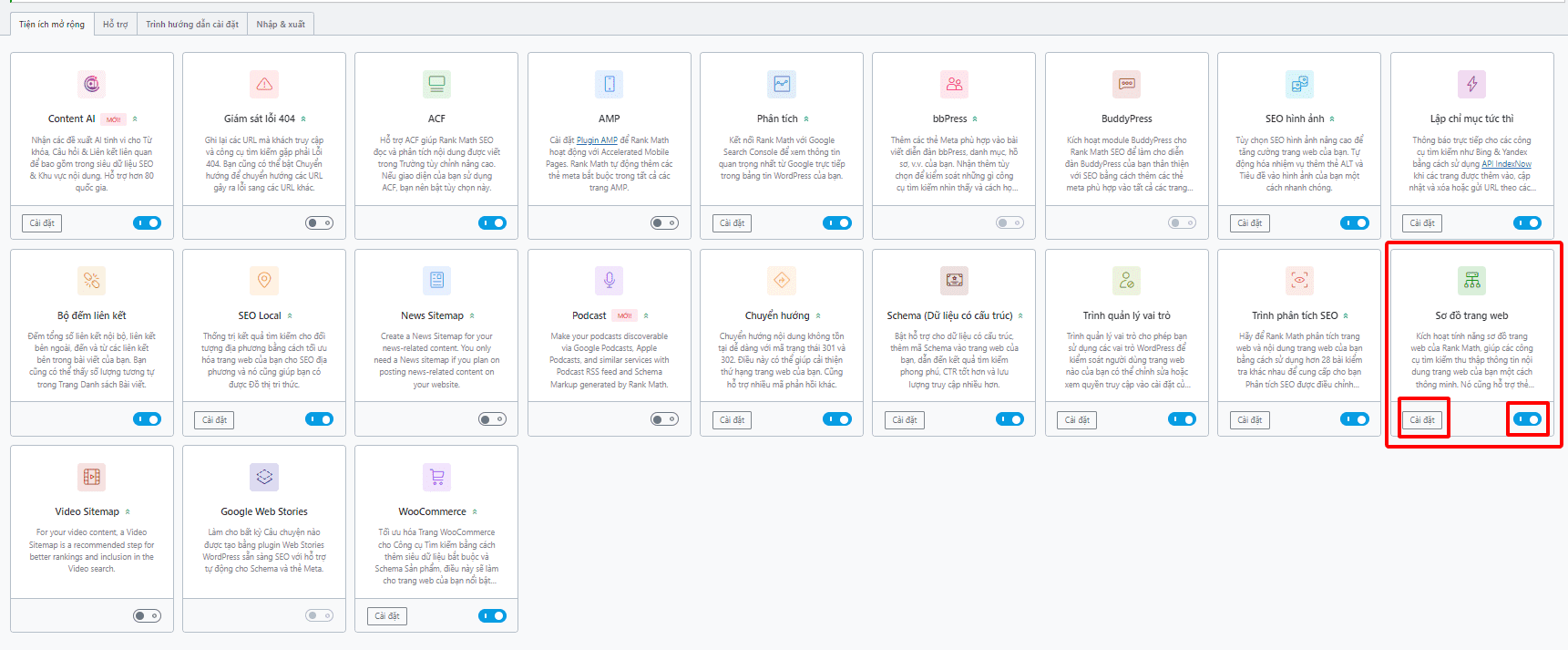Open Cài đặt for SEO hình ảnh
This screenshot has height=650, width=1568.
click(x=1250, y=222)
